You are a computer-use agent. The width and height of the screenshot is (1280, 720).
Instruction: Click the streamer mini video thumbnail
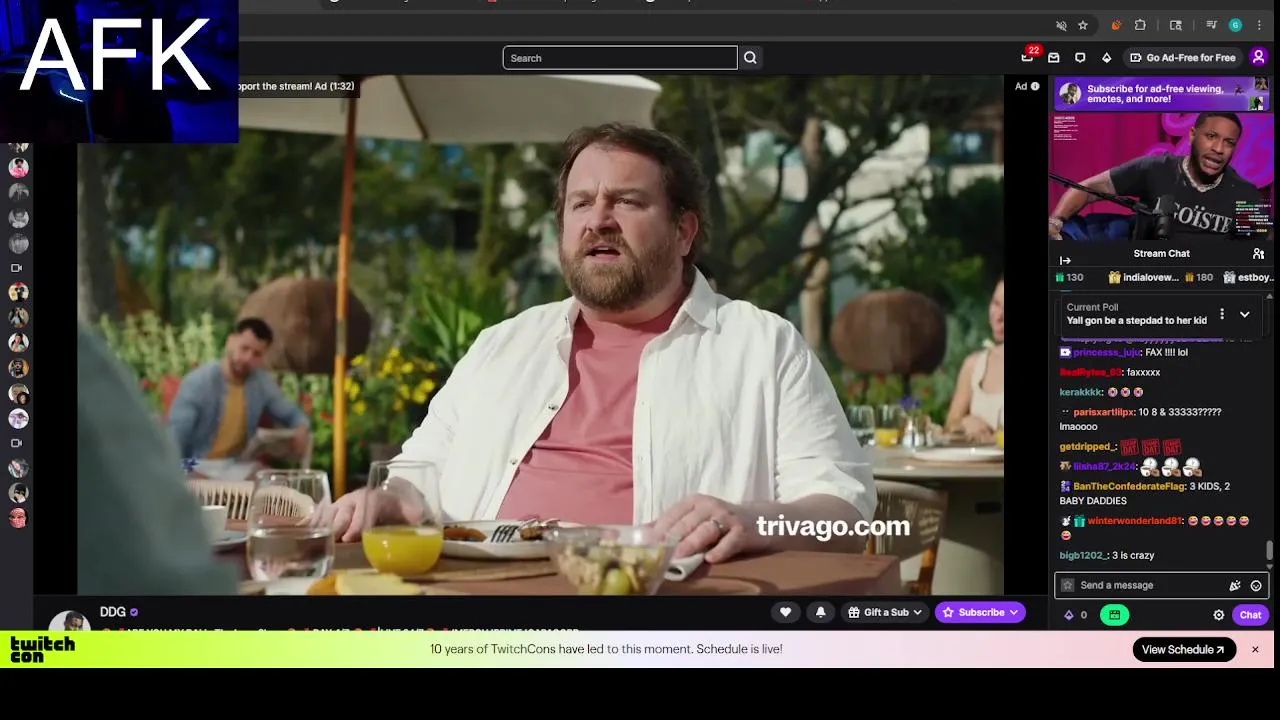(x=1161, y=175)
